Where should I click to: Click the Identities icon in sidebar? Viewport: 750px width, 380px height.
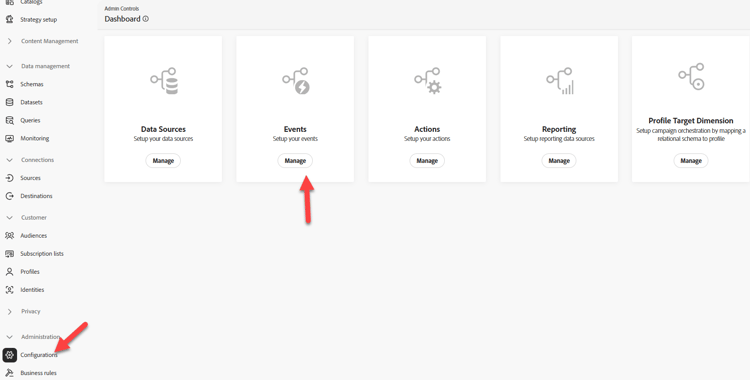point(9,290)
